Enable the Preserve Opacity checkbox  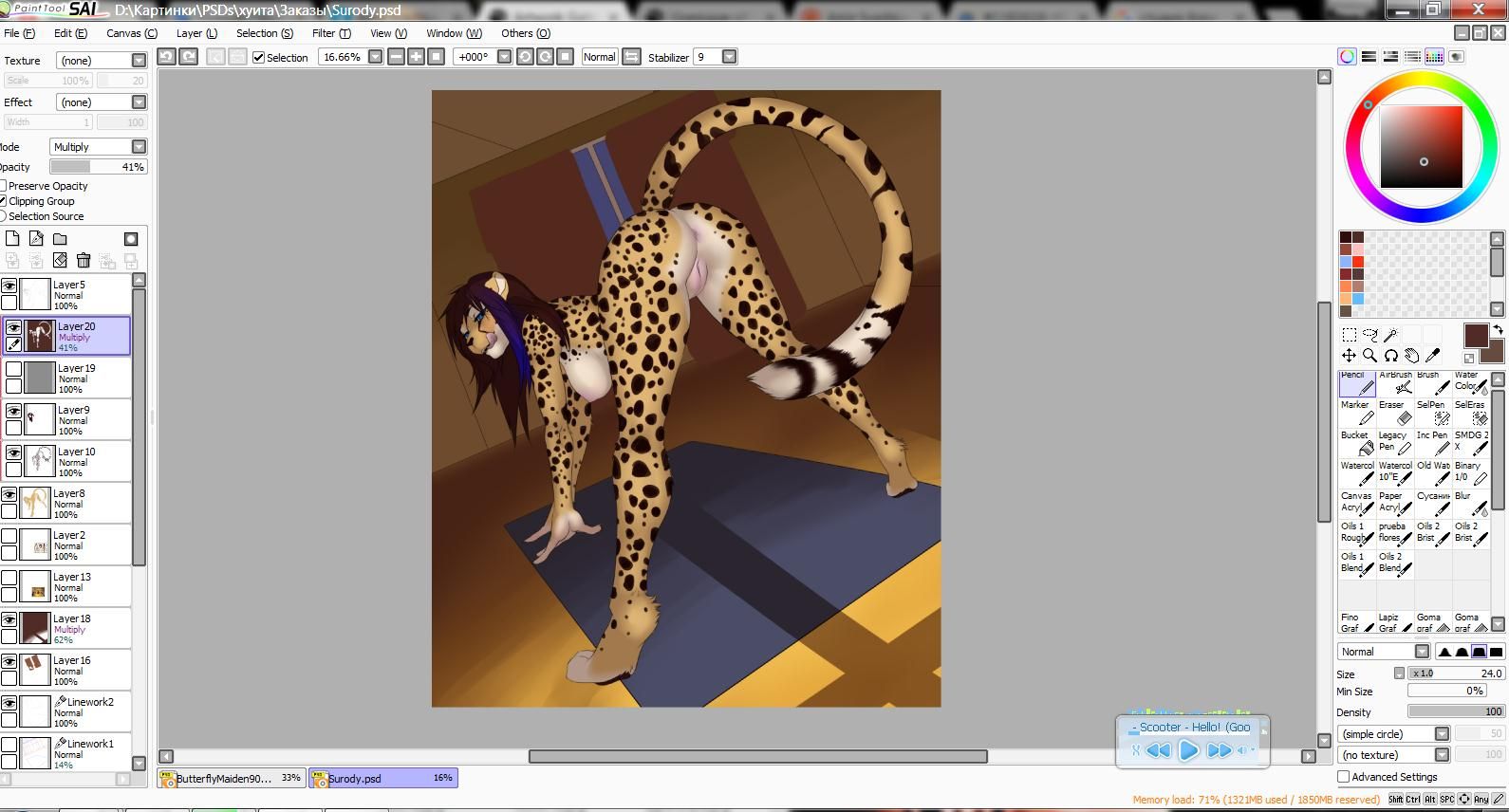pyautogui.click(x=4, y=186)
